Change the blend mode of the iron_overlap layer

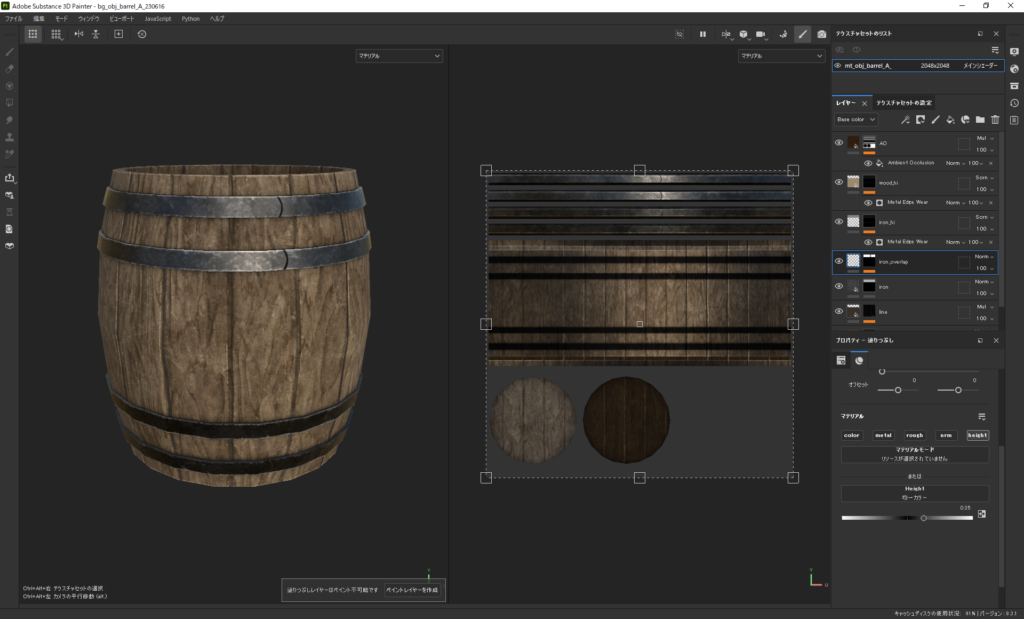[983, 257]
